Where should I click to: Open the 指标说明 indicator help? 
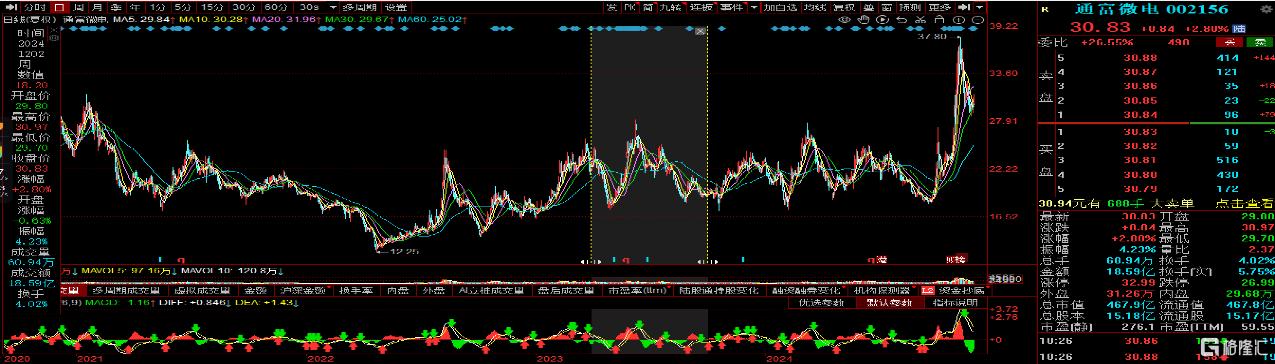pyautogui.click(x=955, y=303)
